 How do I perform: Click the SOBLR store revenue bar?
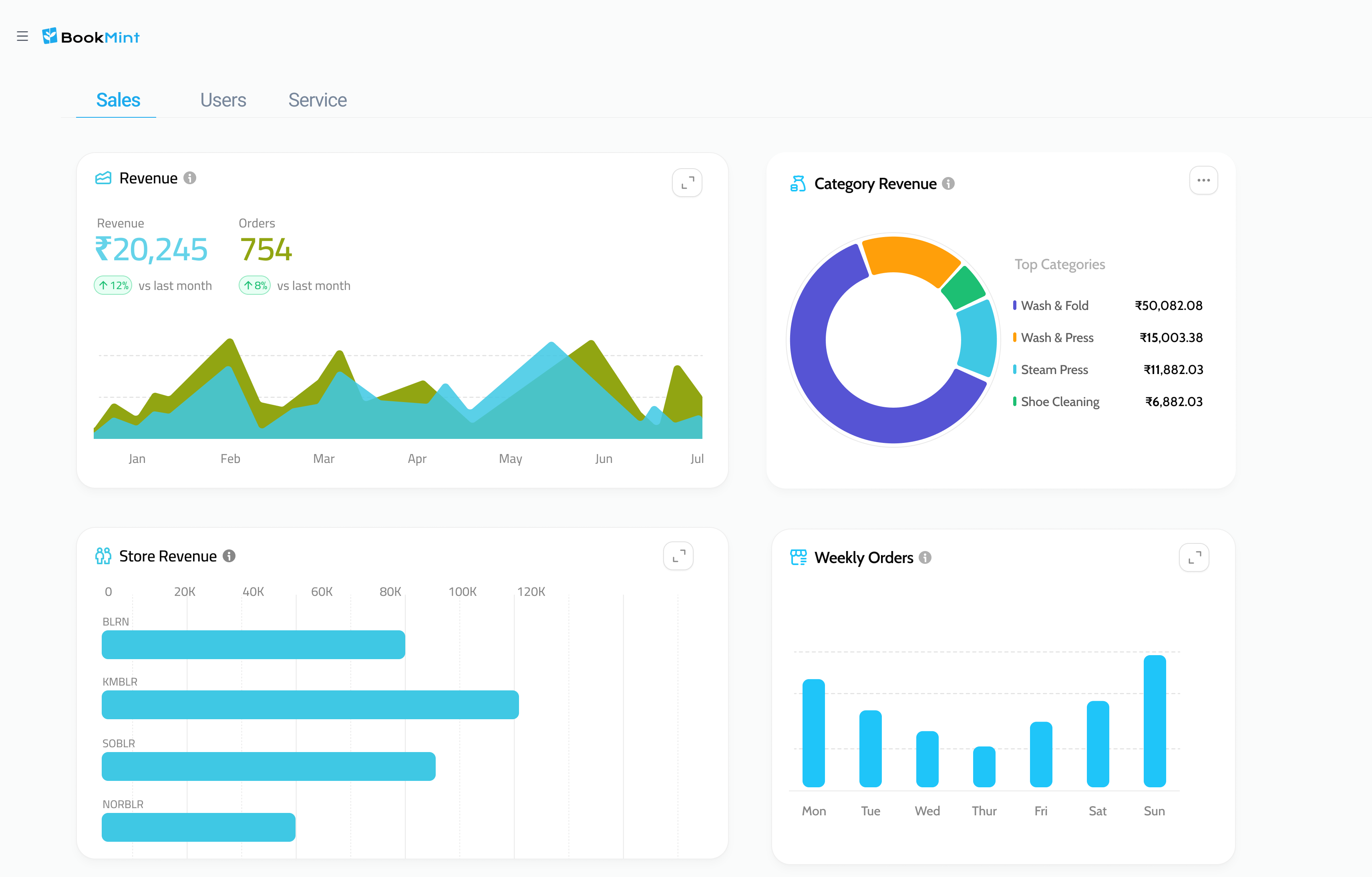tap(269, 766)
